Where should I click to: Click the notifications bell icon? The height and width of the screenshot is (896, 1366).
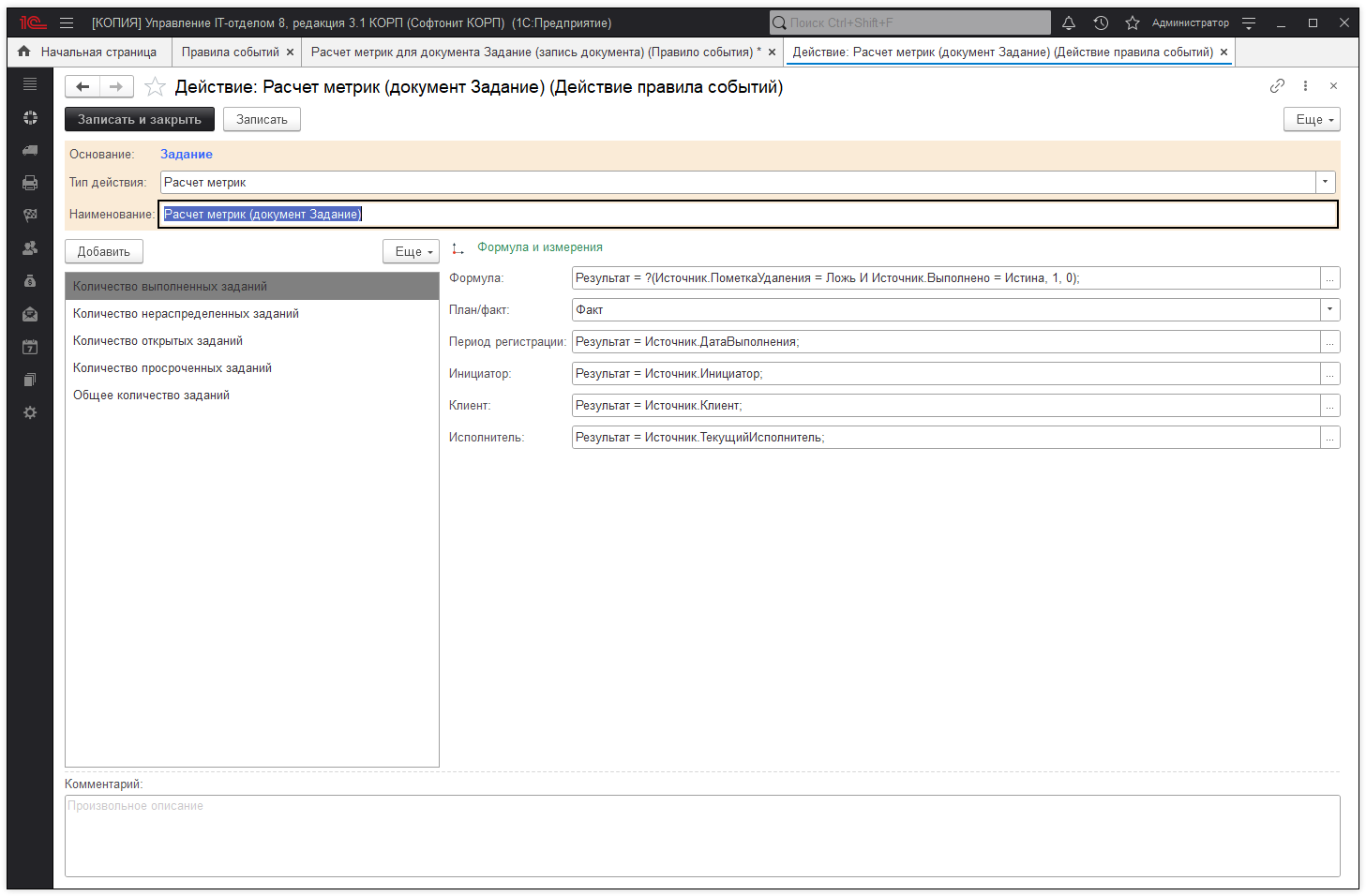[x=1068, y=22]
